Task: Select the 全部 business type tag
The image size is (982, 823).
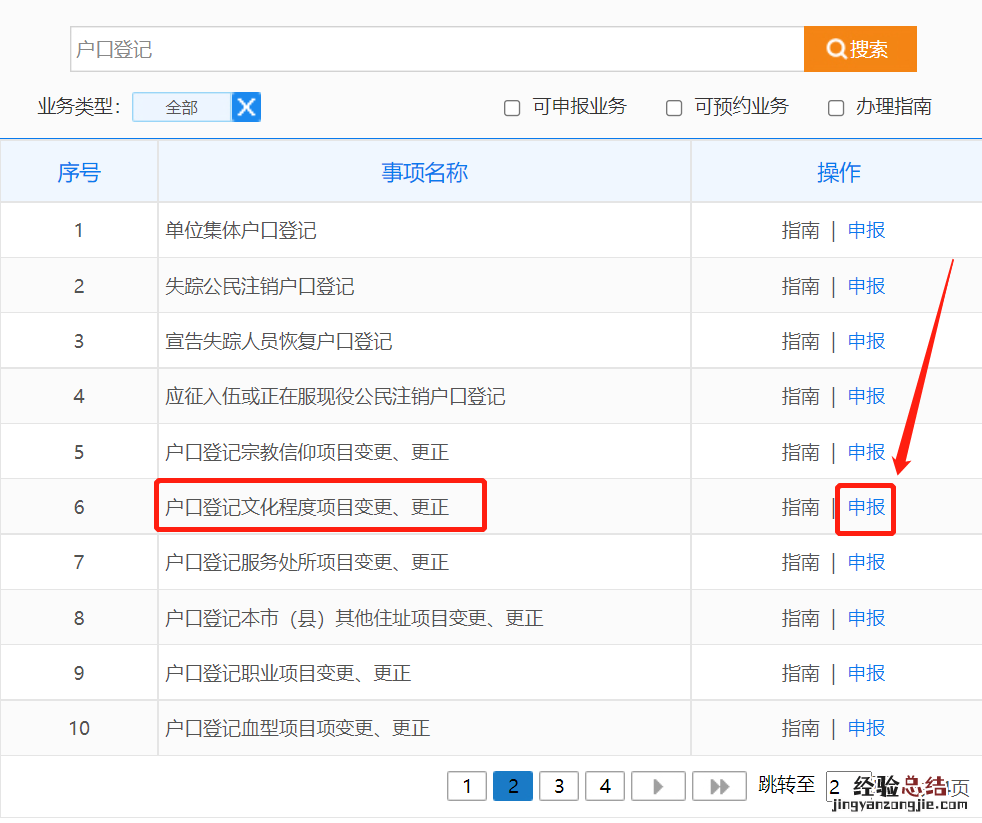Action: coord(182,107)
